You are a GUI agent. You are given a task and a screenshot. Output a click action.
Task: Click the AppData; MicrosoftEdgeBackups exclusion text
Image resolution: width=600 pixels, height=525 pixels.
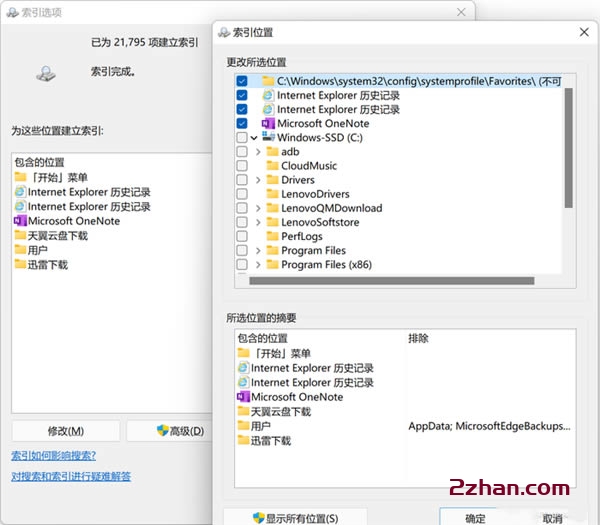click(489, 426)
